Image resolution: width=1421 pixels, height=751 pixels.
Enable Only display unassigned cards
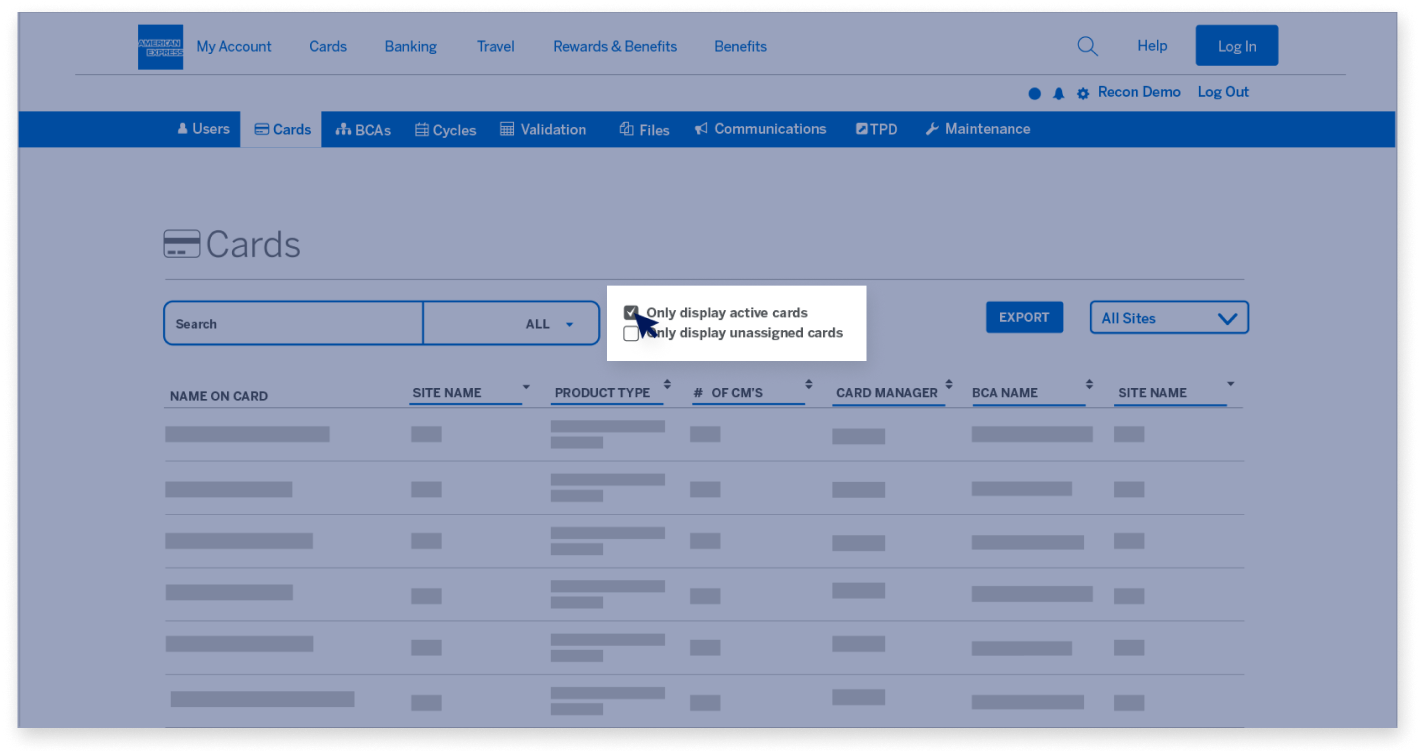631,333
